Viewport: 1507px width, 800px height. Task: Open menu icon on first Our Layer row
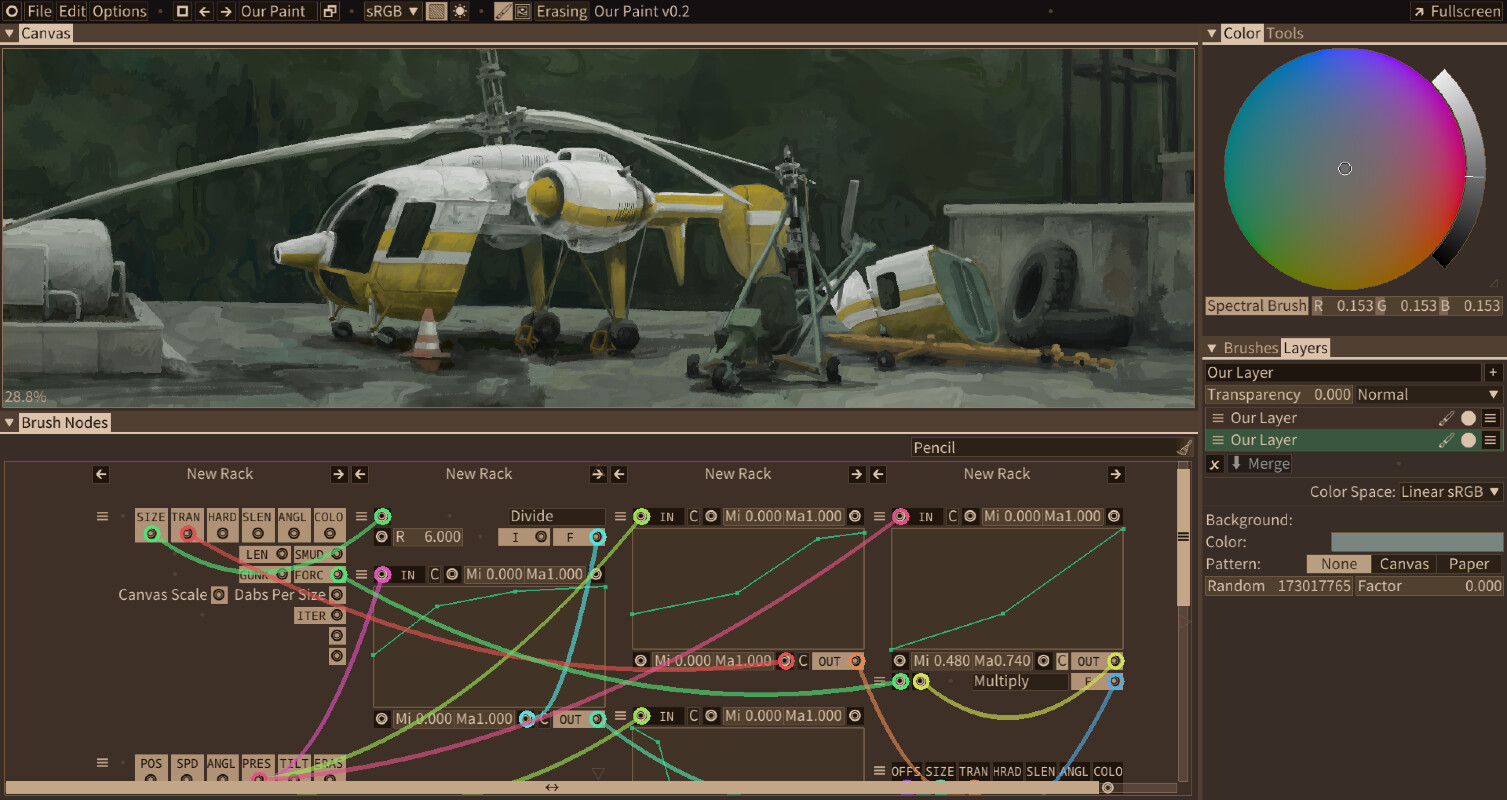click(x=1491, y=418)
